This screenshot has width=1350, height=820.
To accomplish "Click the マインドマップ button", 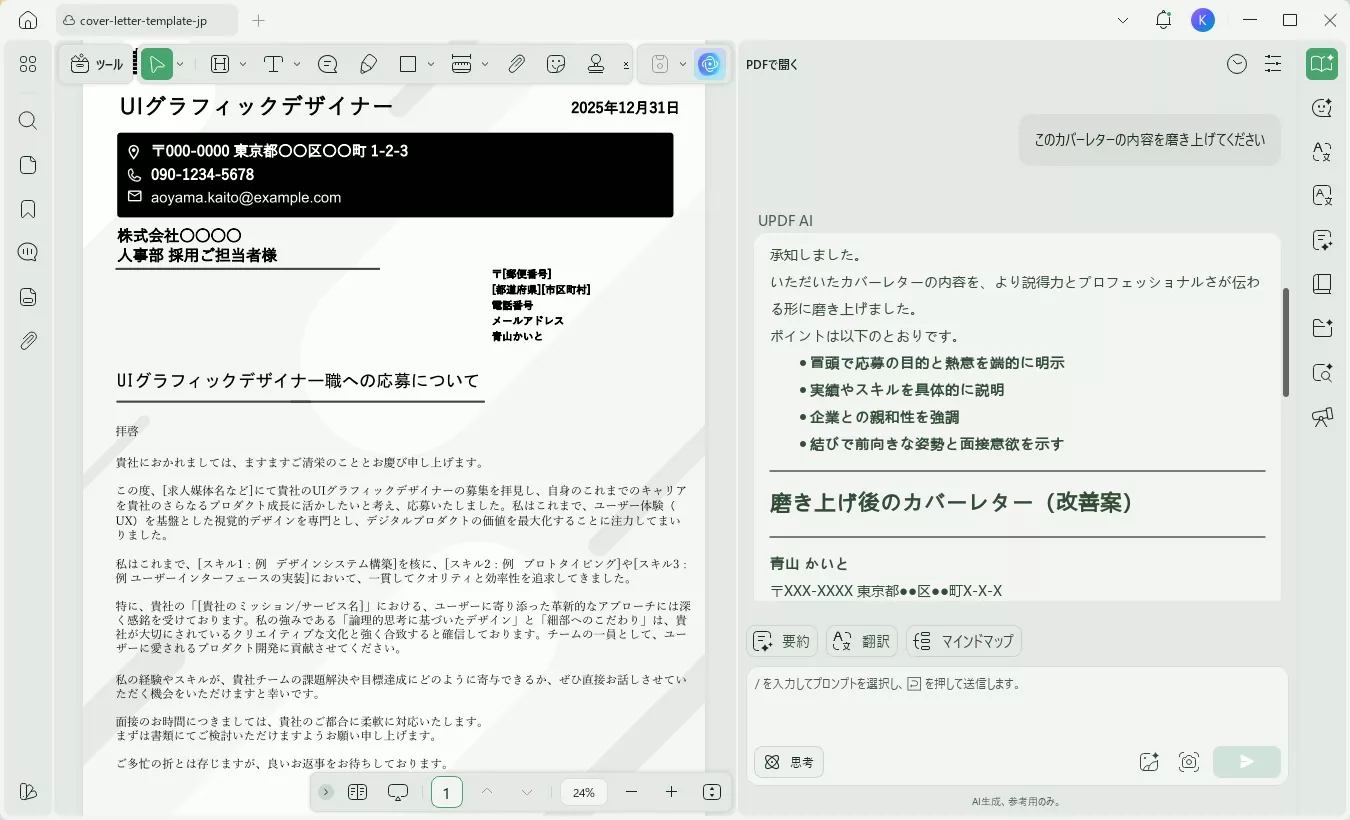I will (x=963, y=641).
